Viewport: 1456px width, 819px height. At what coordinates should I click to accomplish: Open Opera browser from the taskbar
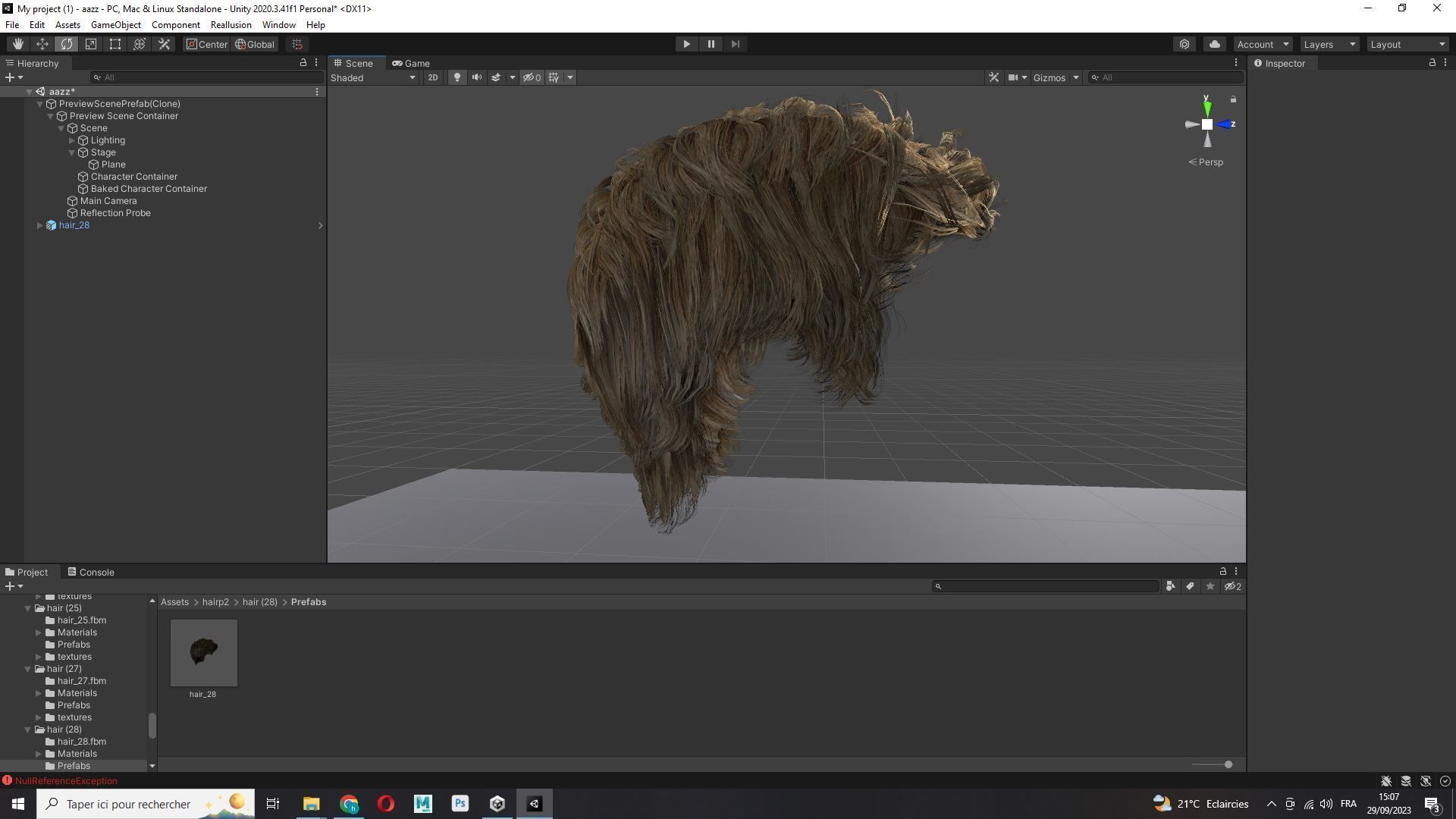tap(386, 804)
